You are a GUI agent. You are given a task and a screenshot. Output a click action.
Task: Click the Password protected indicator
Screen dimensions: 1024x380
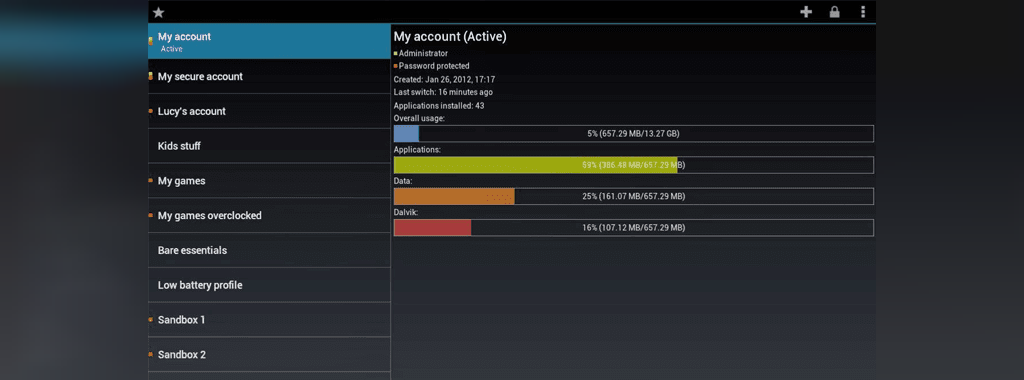pyautogui.click(x=432, y=66)
